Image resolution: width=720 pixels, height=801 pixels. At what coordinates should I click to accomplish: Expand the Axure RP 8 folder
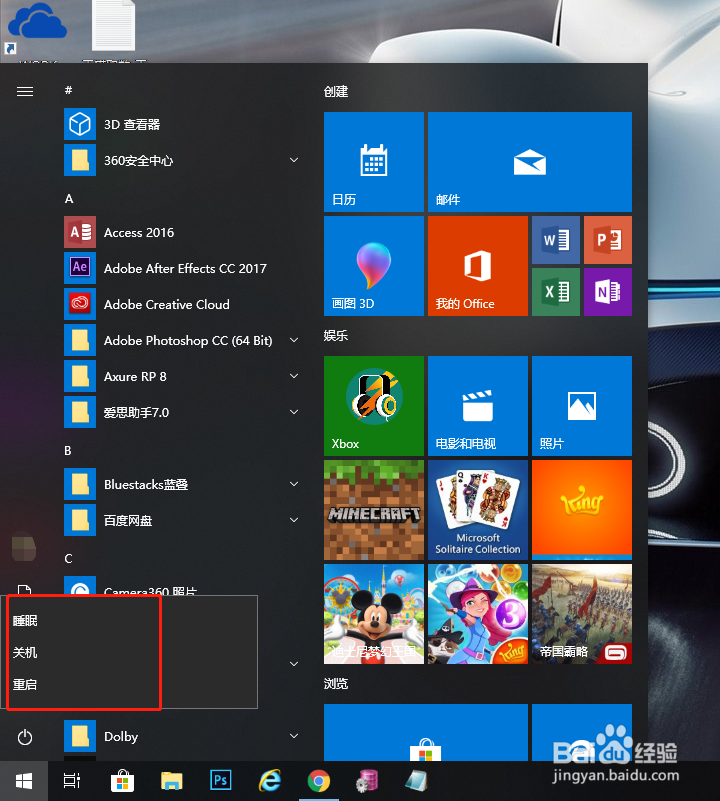click(x=294, y=376)
